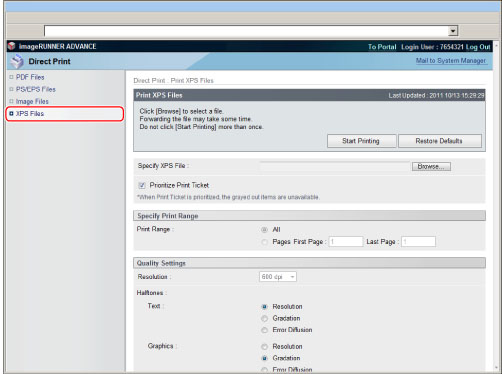The image size is (502, 374).
Task: Click the imageRUNNER ADVANCE logo icon
Action: point(12,46)
